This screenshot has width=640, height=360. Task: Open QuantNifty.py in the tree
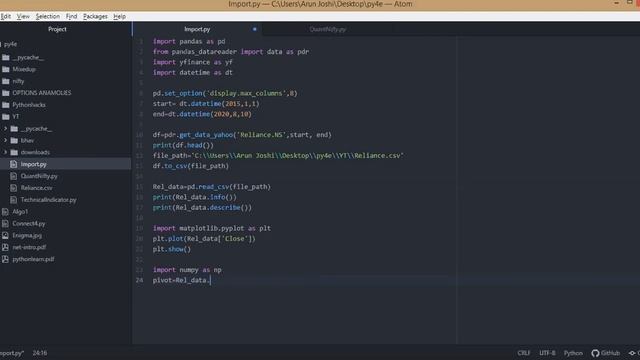click(x=39, y=176)
